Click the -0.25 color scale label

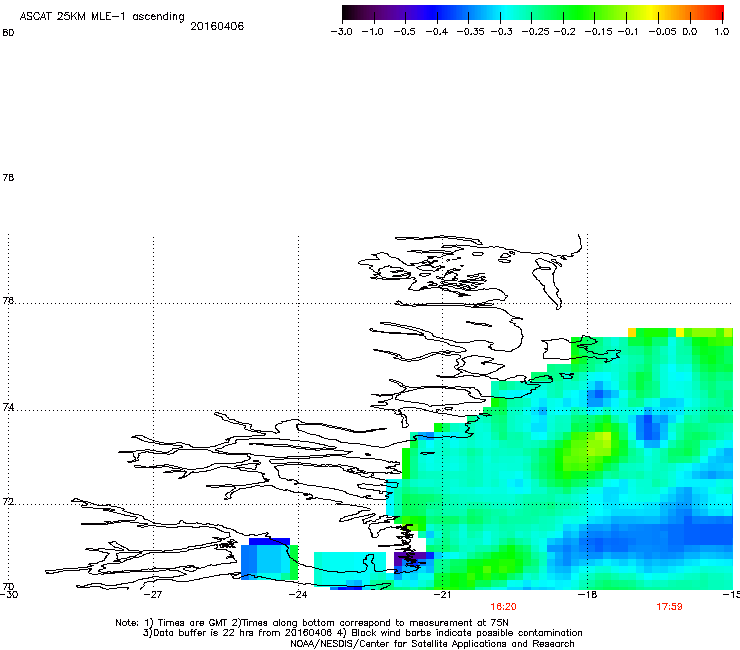[536, 32]
